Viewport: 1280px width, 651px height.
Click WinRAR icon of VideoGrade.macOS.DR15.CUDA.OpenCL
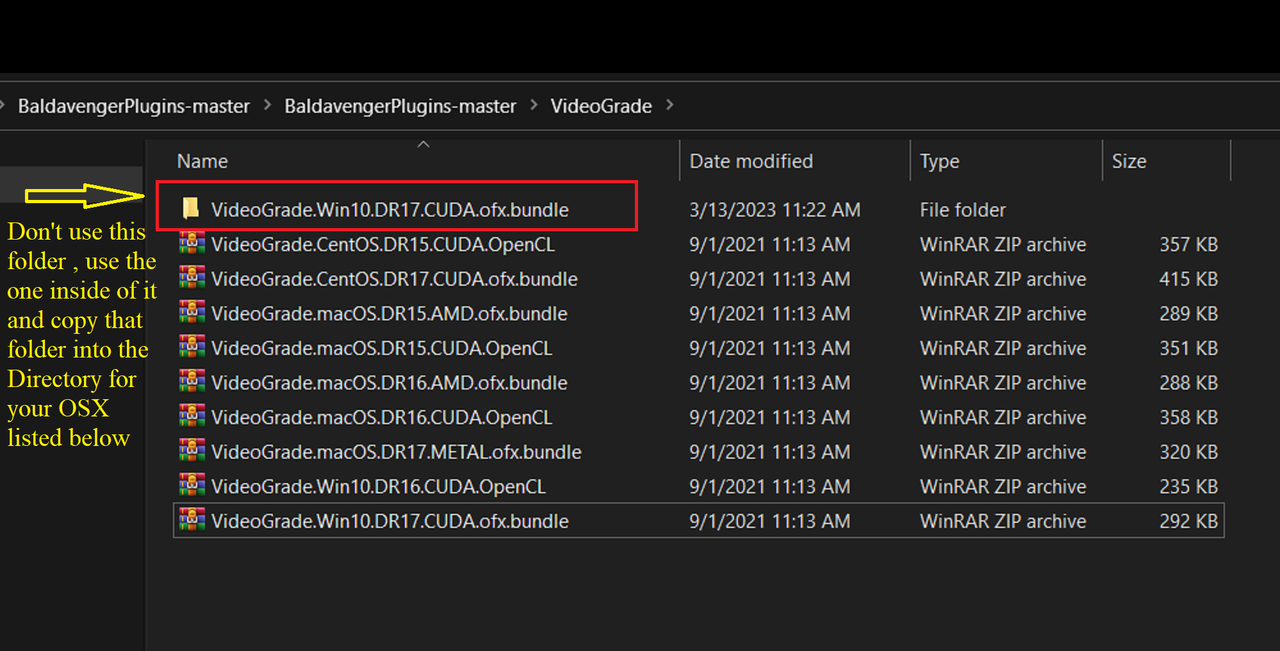[192, 348]
